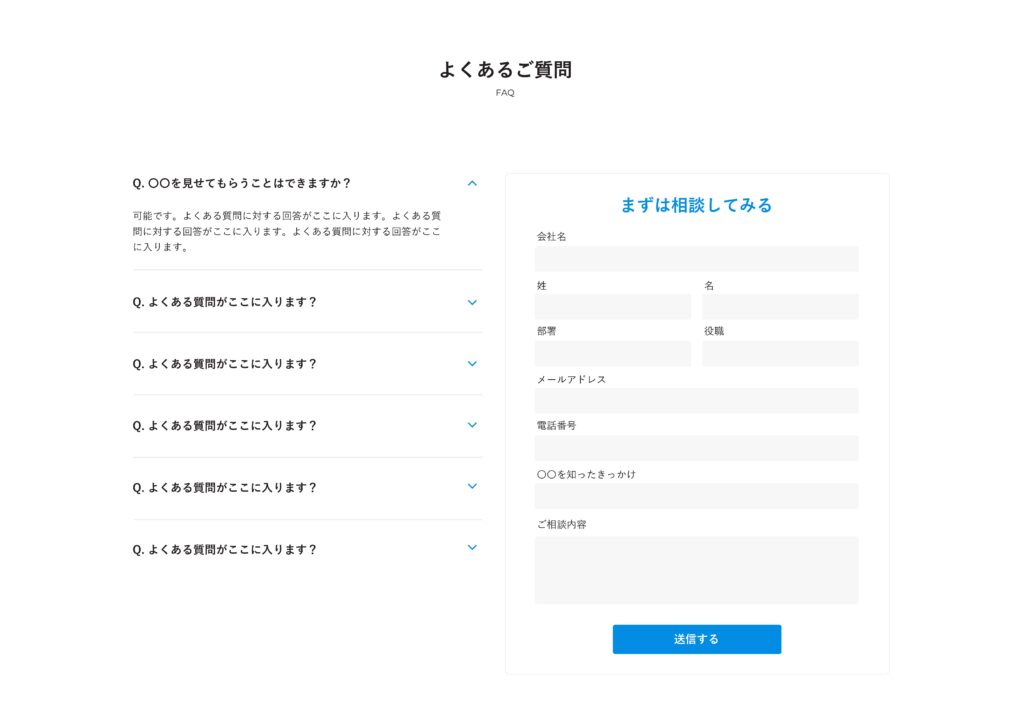The height and width of the screenshot is (718, 1024).
Task: Click the ○○を知ったきっかけ field
Action: (x=696, y=496)
